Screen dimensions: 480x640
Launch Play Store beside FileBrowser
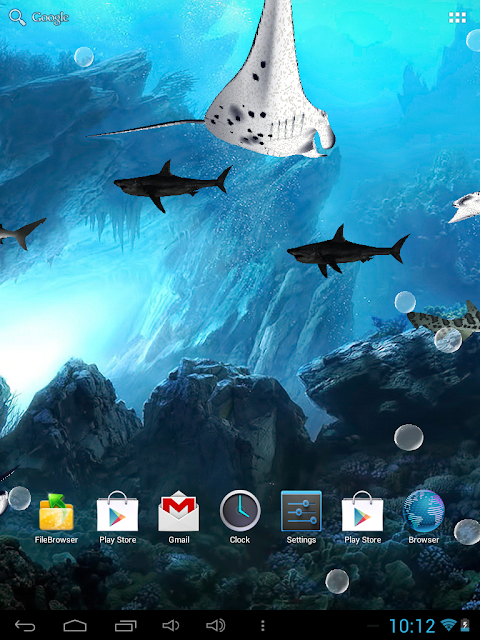(118, 518)
